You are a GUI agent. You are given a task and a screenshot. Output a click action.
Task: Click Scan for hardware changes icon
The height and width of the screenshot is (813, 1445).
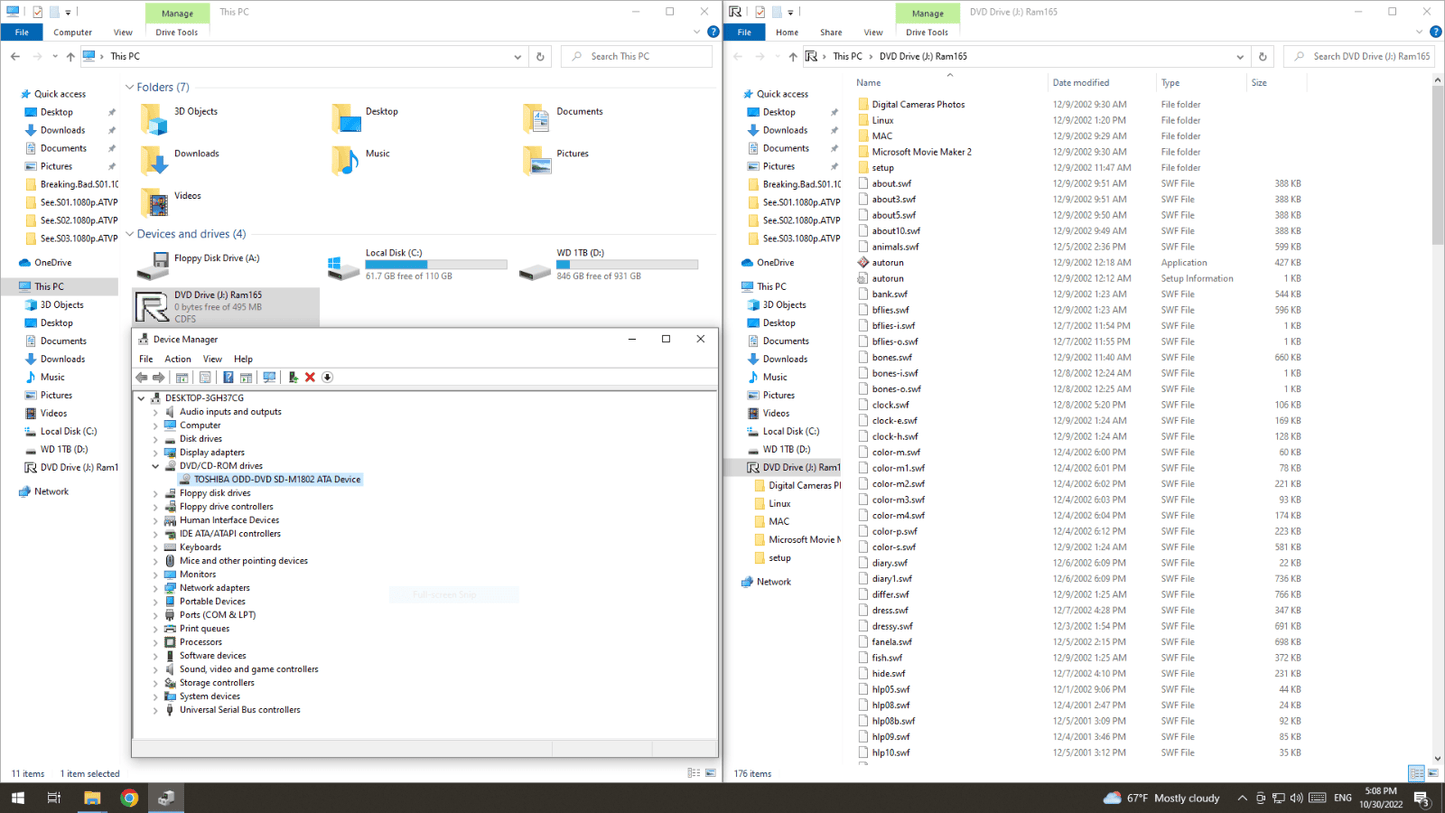pyautogui.click(x=269, y=377)
